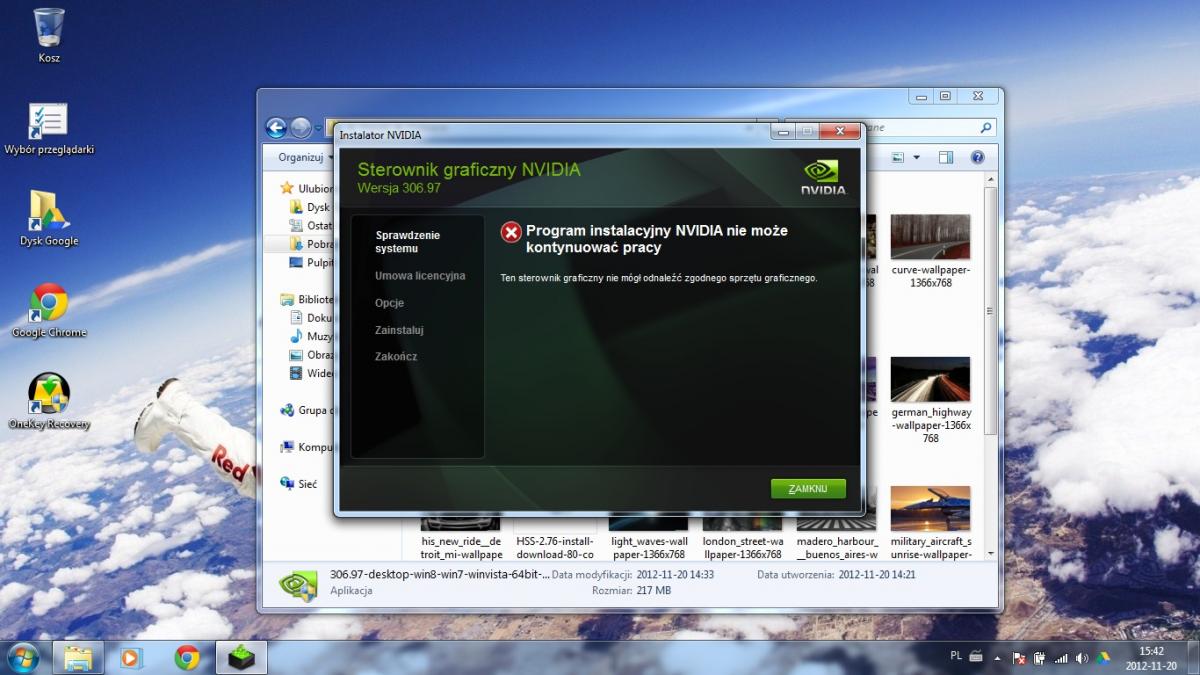Select Dysk Google favorite in Explorer sidebar
The height and width of the screenshot is (675, 1200).
point(310,207)
